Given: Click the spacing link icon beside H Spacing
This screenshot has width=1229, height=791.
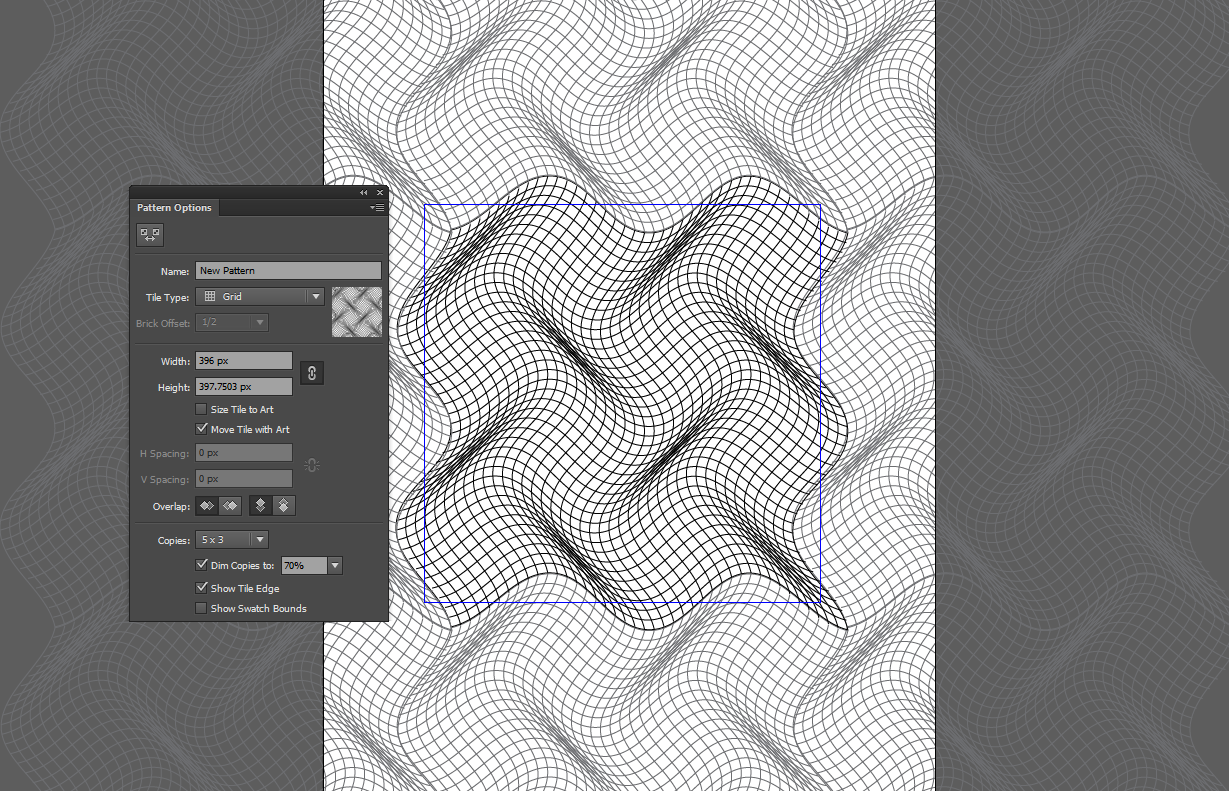Looking at the screenshot, I should point(311,465).
